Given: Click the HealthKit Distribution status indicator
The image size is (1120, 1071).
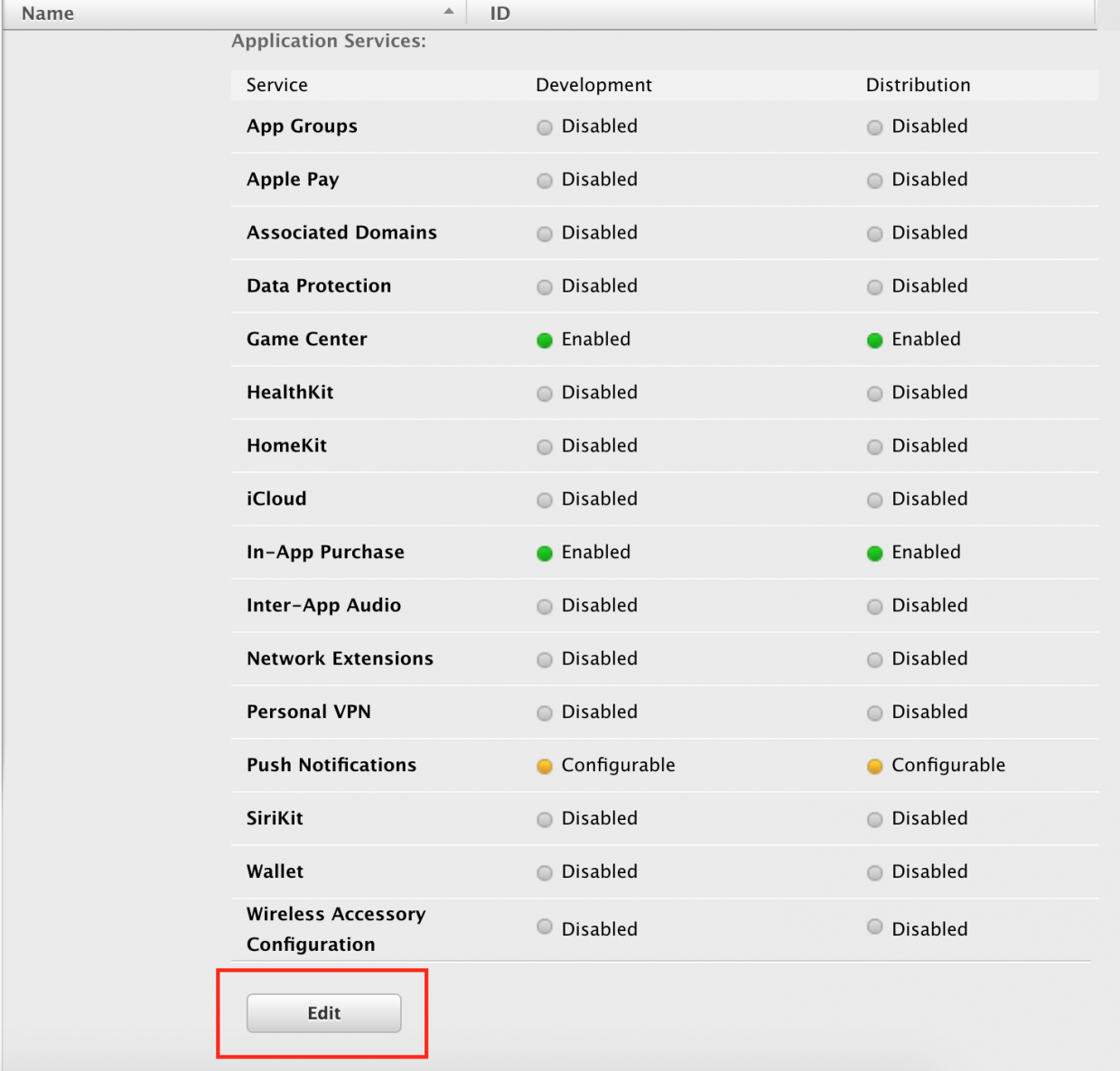Looking at the screenshot, I should [x=874, y=394].
